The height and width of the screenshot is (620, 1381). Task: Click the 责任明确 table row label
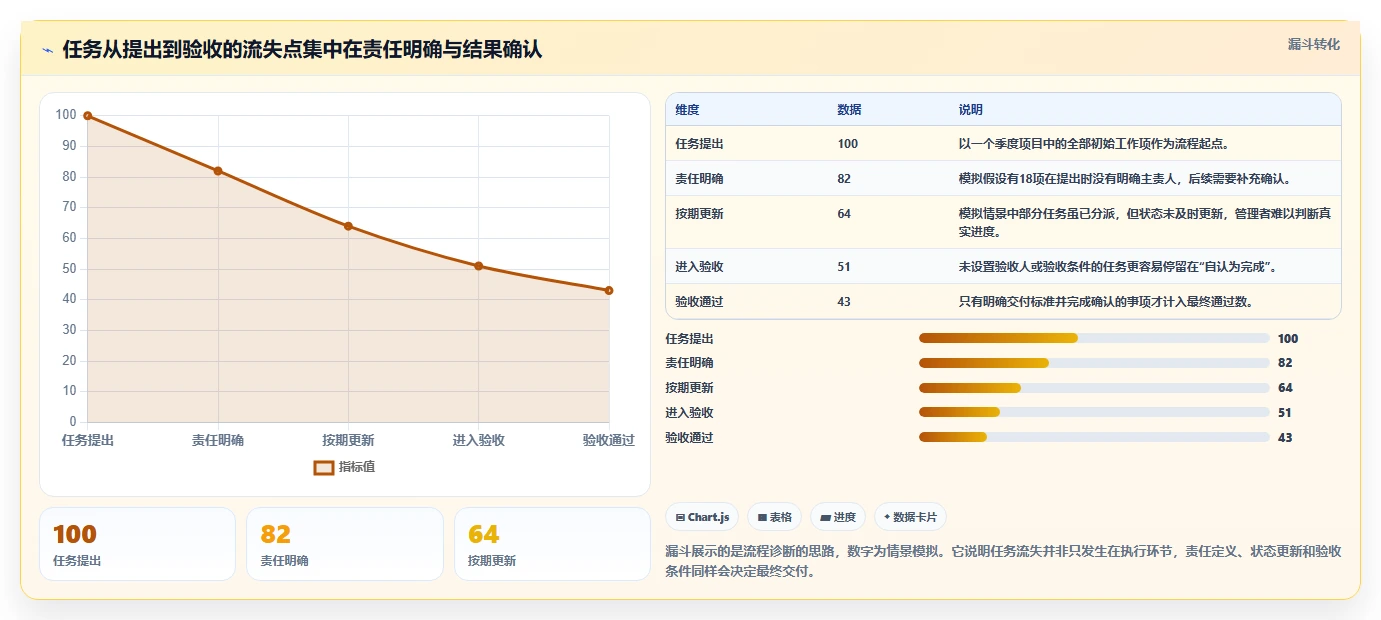pyautogui.click(x=700, y=179)
